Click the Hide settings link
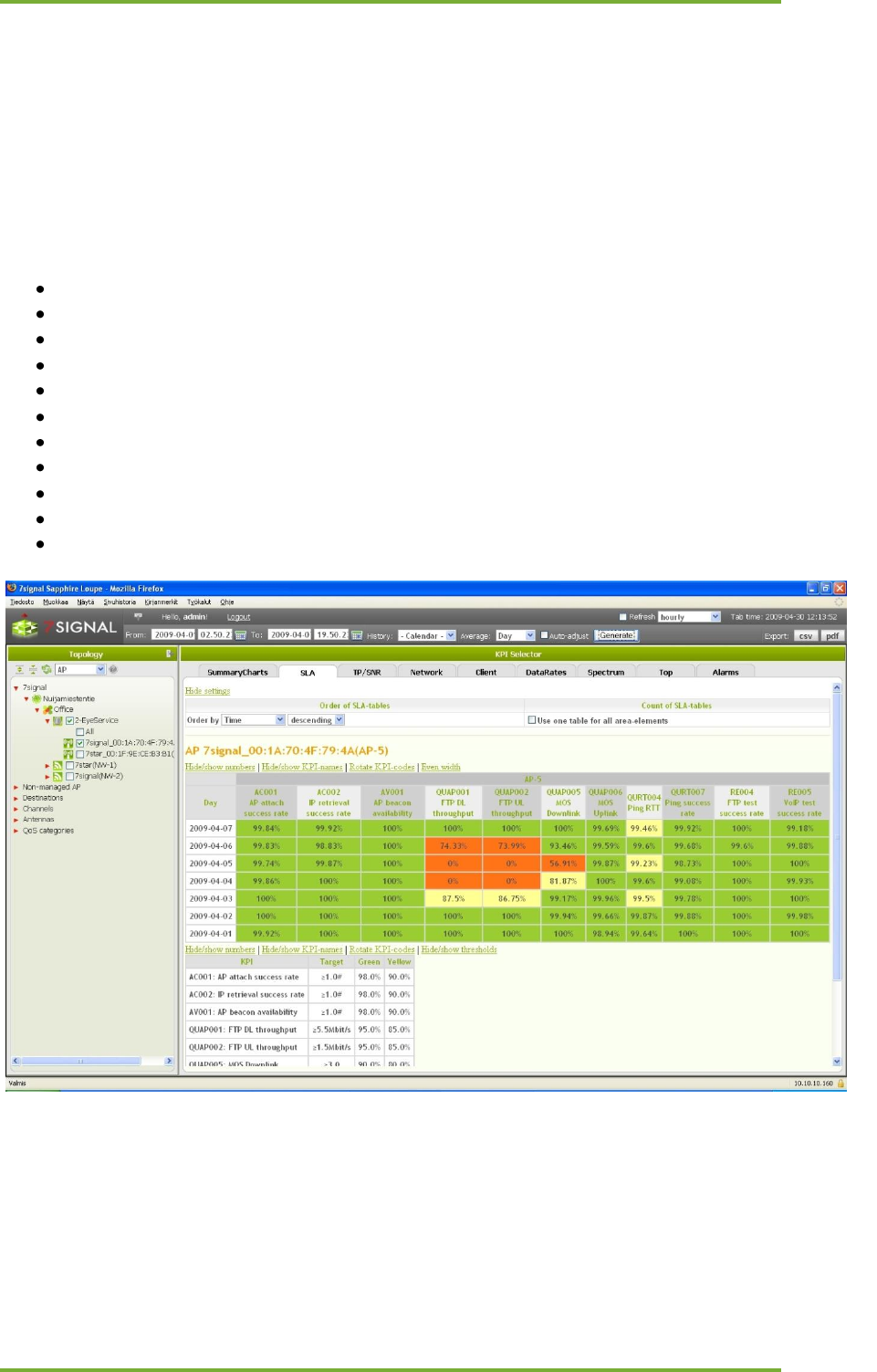Screen dimensions: 877x1372 coord(207,691)
